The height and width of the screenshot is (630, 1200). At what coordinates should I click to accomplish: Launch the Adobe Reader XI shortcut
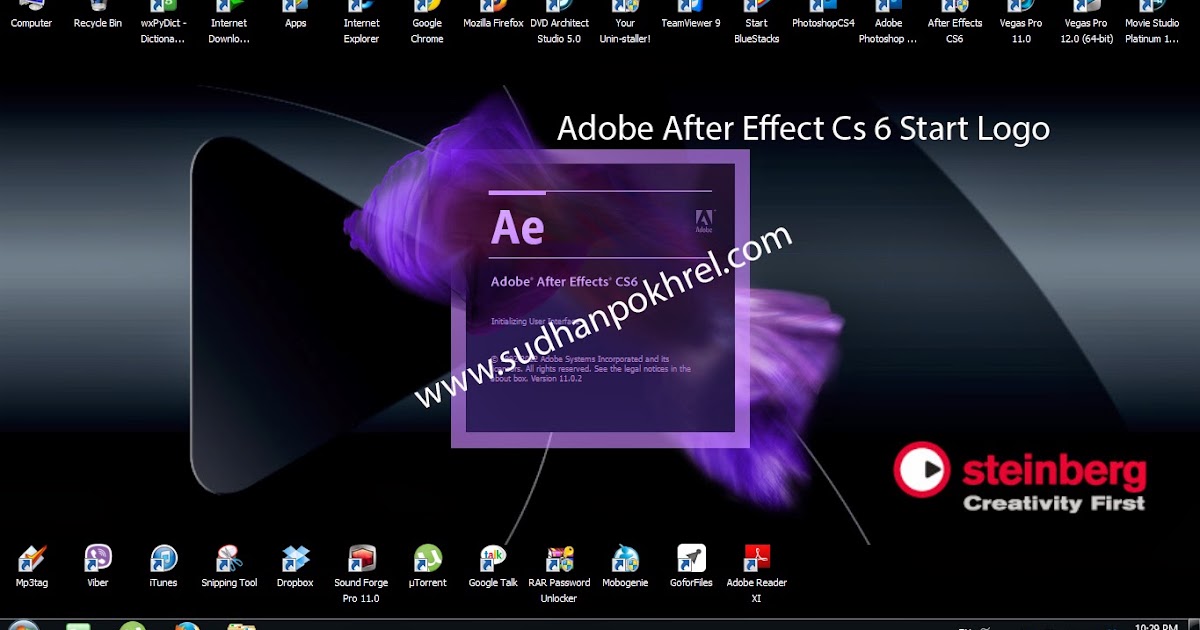[757, 574]
